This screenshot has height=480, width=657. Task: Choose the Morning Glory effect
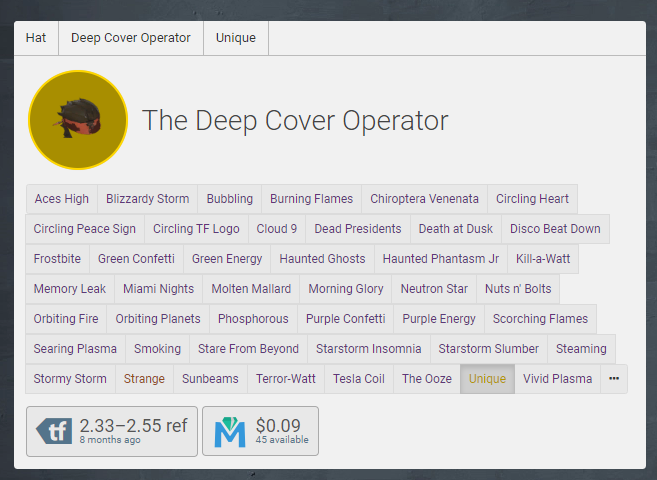click(346, 289)
